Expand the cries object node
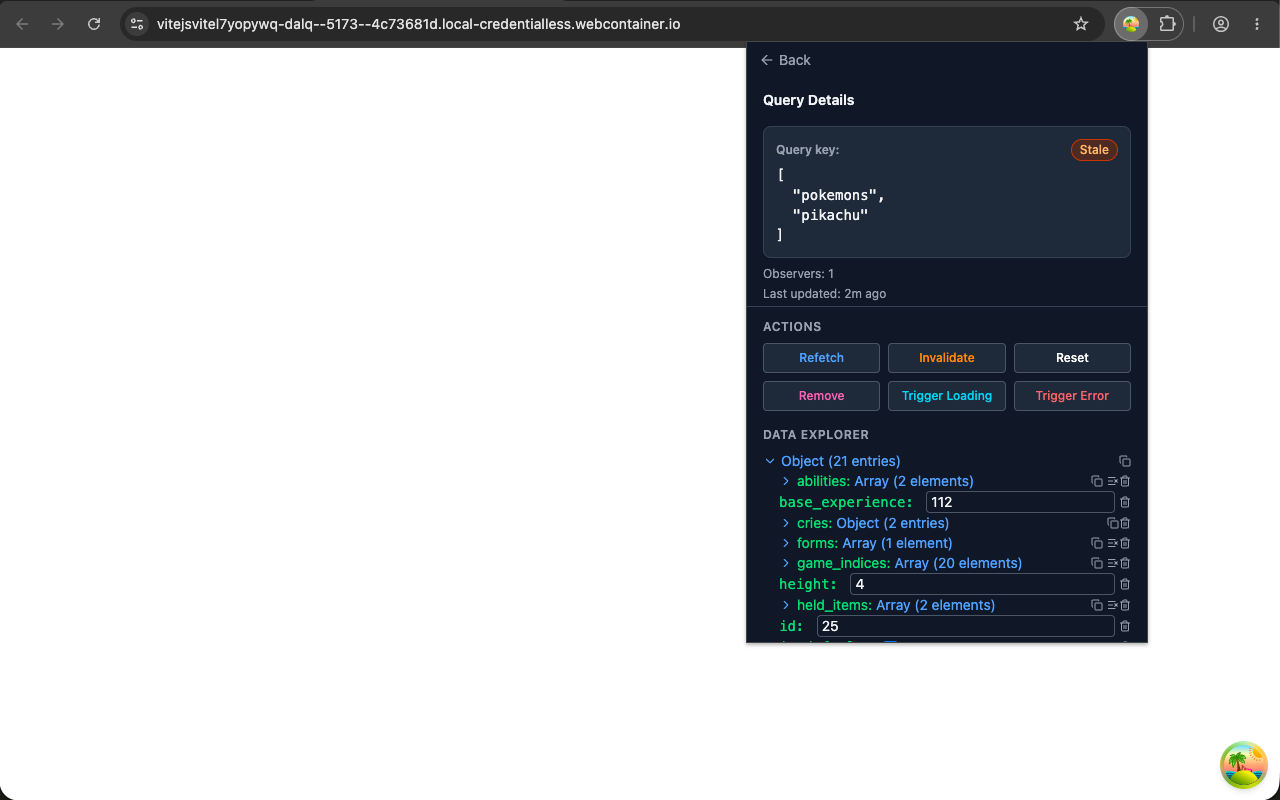 (x=786, y=523)
